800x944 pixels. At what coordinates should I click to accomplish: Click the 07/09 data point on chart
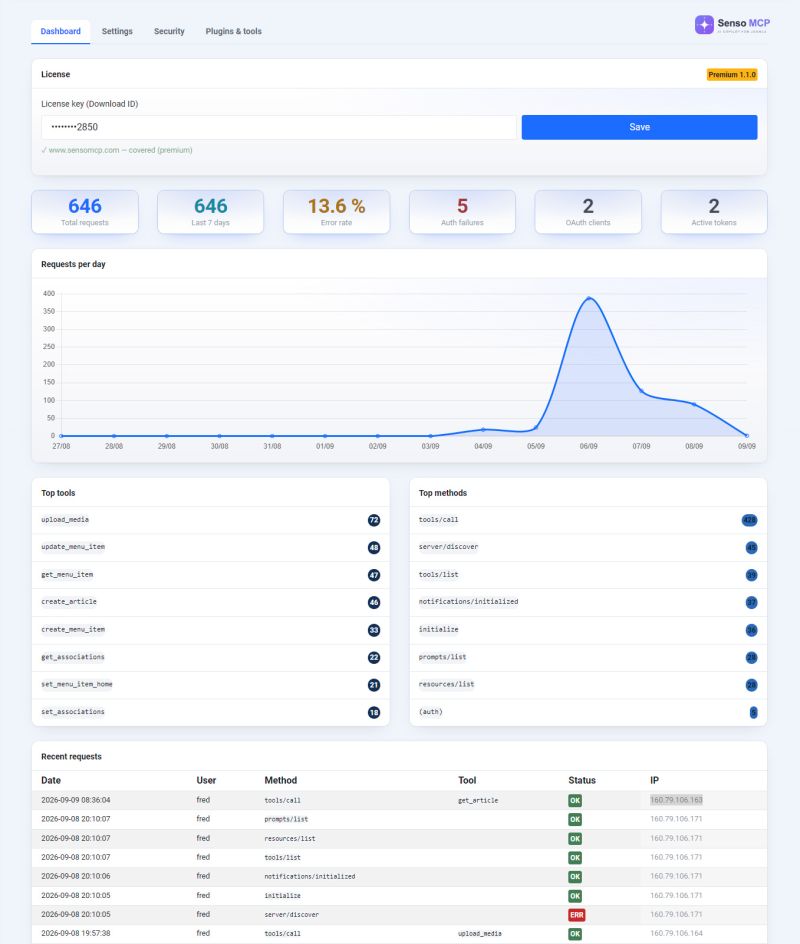pos(642,391)
